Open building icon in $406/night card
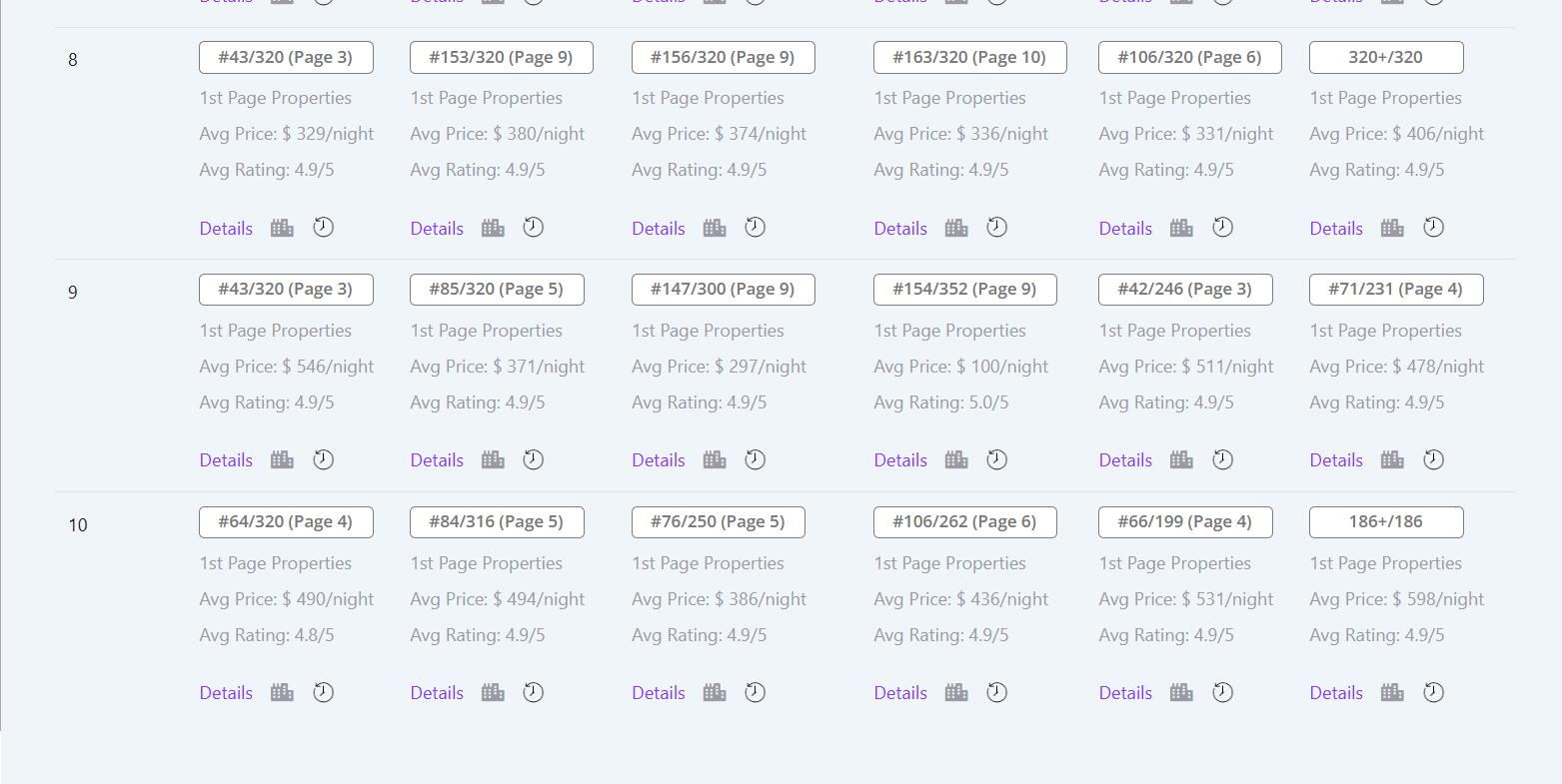This screenshot has width=1562, height=784. point(1392,228)
